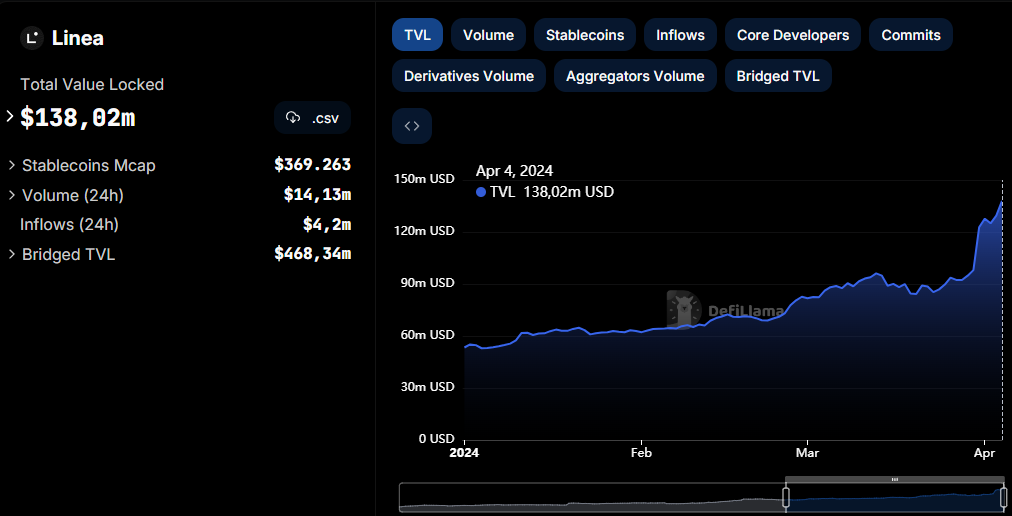Click the 2024 x-axis label
Image resolution: width=1012 pixels, height=516 pixels.
(x=464, y=453)
